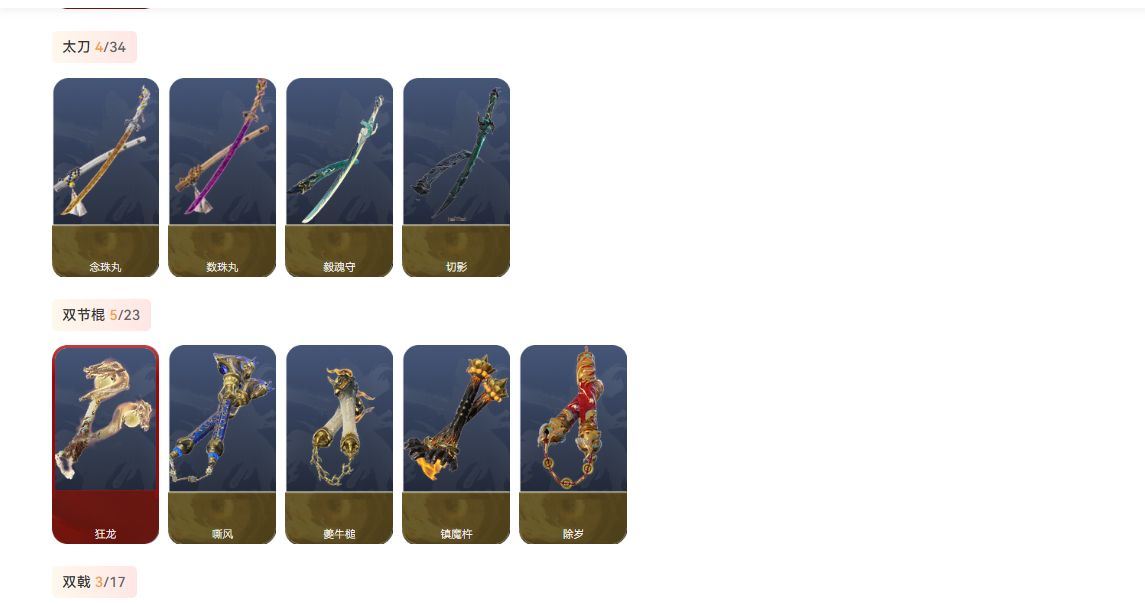Click the 毅魂守 name label
The height and width of the screenshot is (604, 1145).
click(x=340, y=267)
